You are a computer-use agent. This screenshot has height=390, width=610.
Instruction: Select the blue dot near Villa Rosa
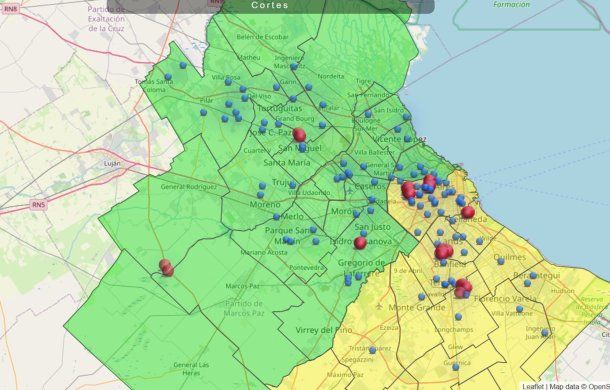pos(228,82)
